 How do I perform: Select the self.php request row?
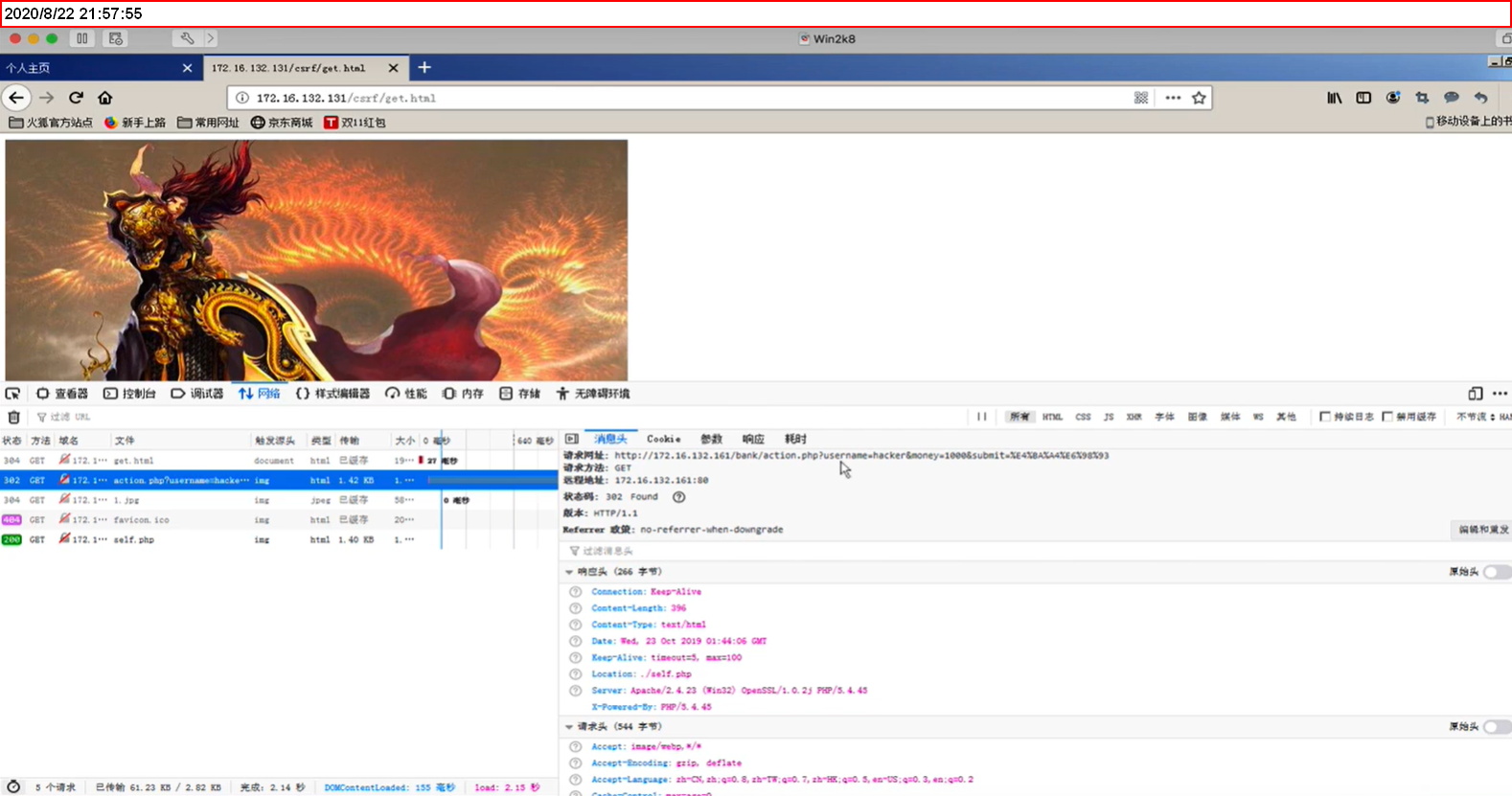[x=279, y=540]
